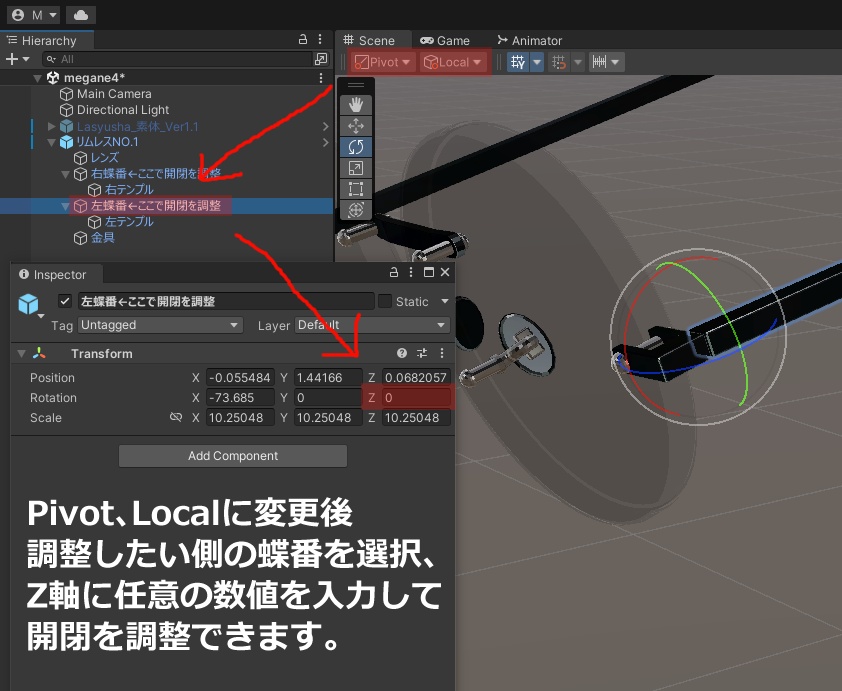Select the Move tool
The height and width of the screenshot is (691, 842).
tap(355, 126)
